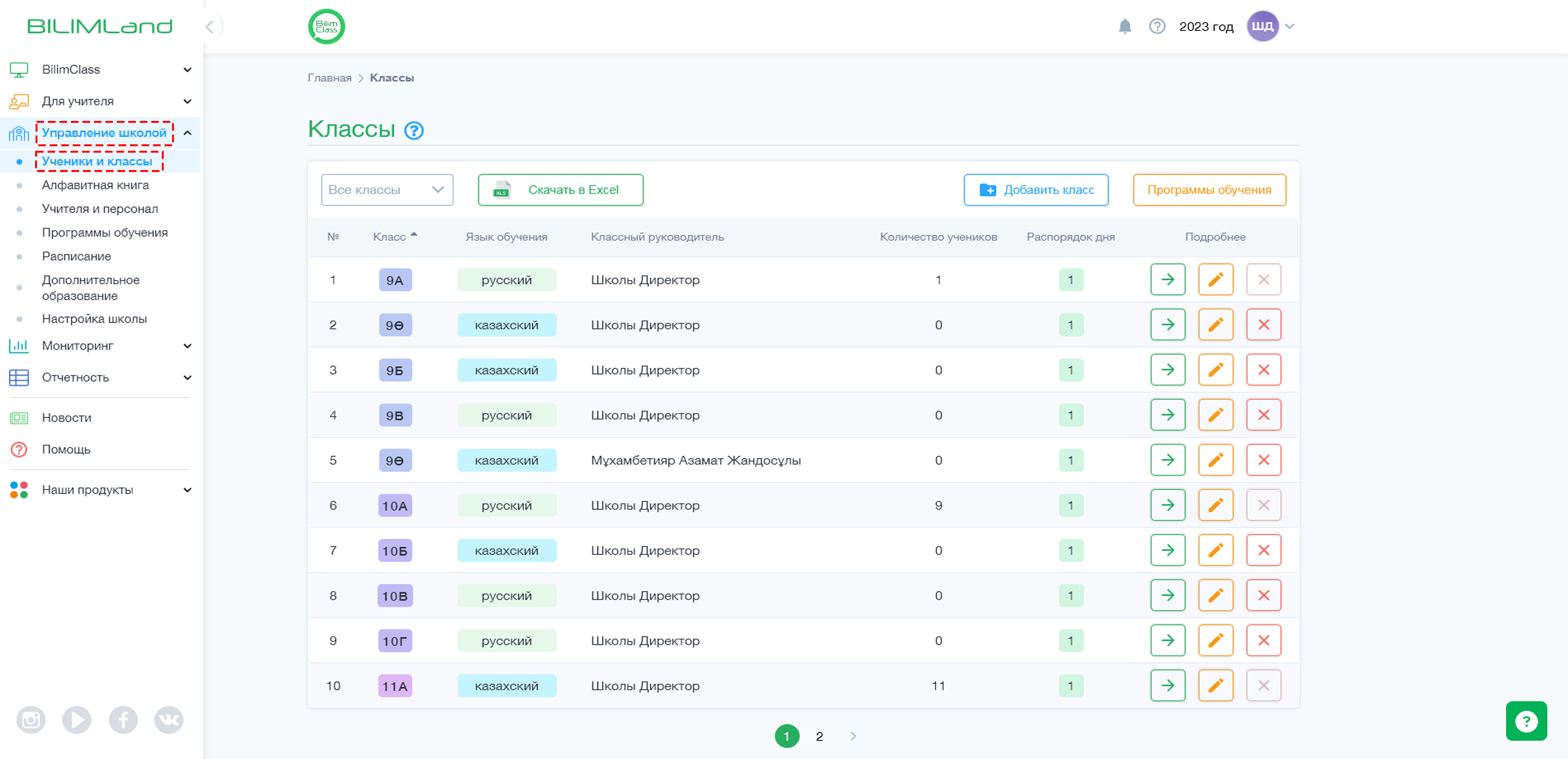
Task: Edit class 9А with pencil icon
Action: point(1216,279)
